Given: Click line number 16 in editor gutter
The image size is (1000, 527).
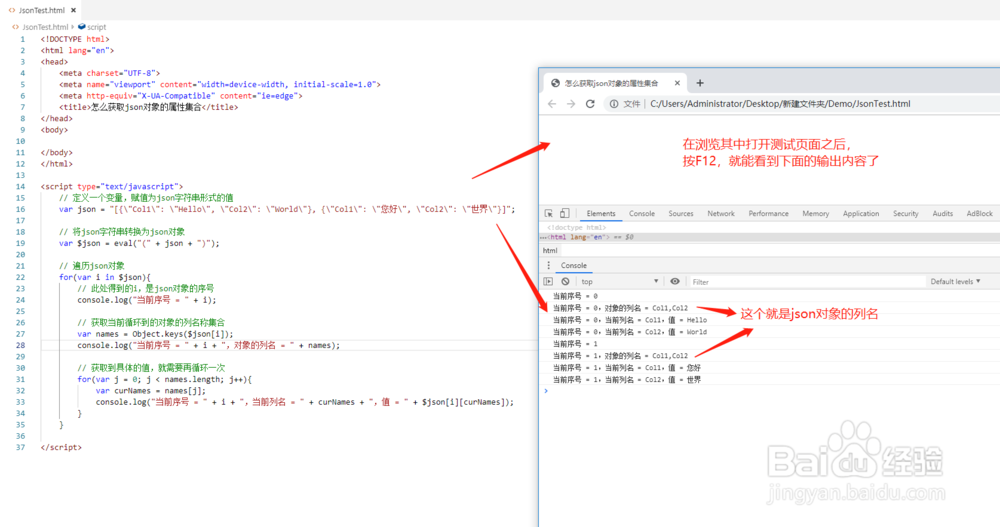Looking at the screenshot, I should click(x=21, y=209).
